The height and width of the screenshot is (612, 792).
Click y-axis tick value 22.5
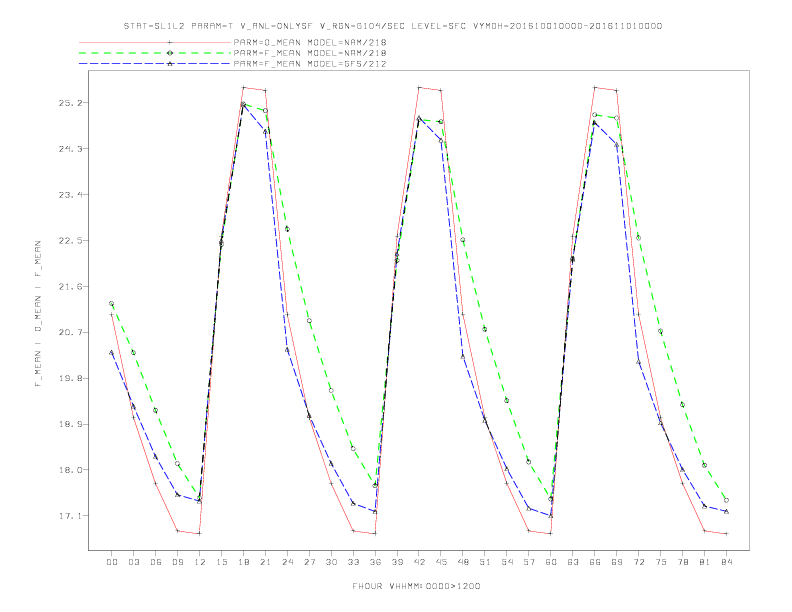(x=70, y=241)
